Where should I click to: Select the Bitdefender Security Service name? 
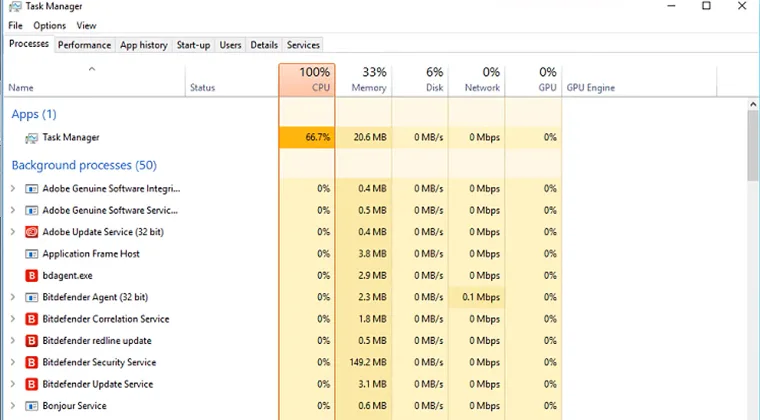99,362
